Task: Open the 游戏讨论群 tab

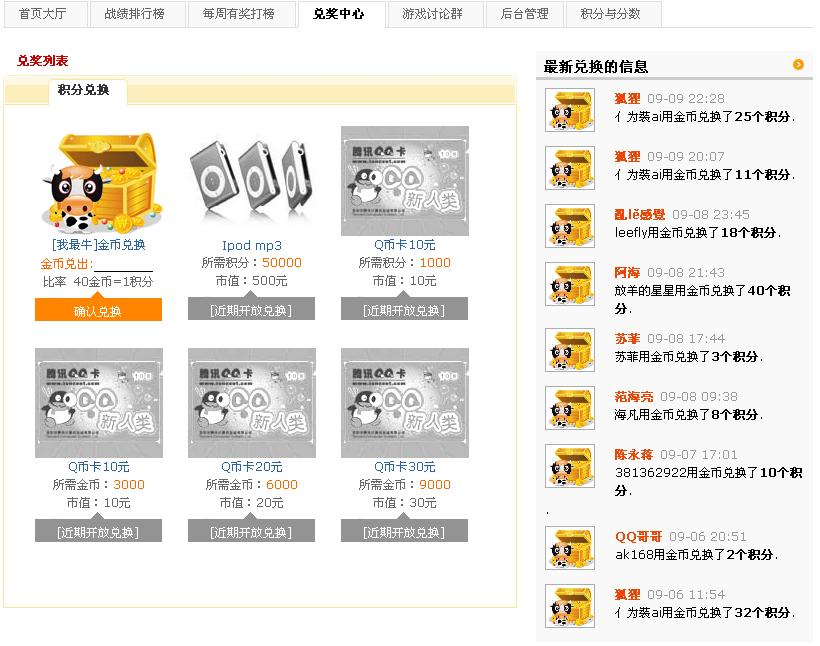Action: 435,14
